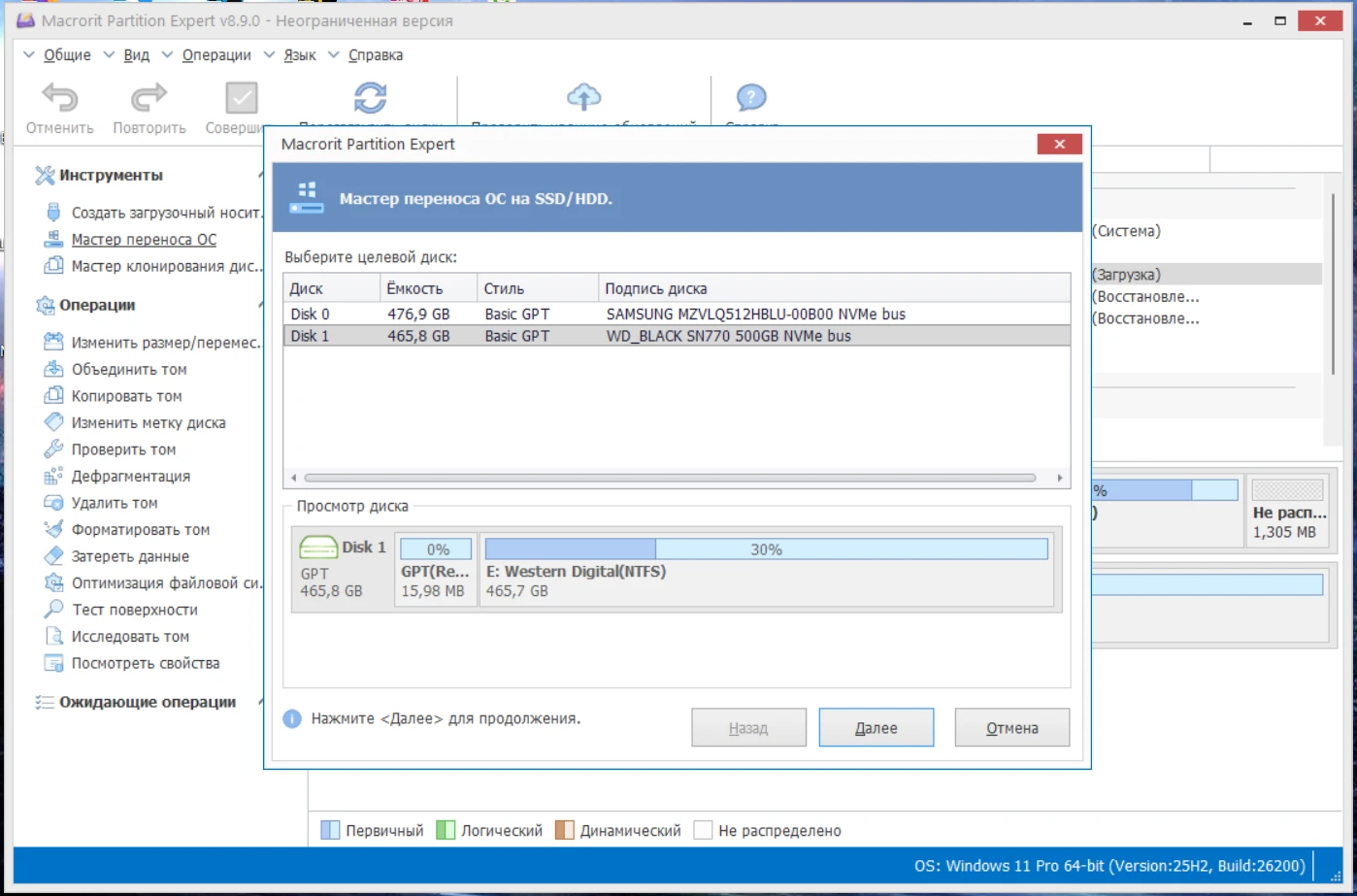Viewport: 1357px width, 896px height.
Task: Click the E: Western Digital 30% usage bar
Action: (x=765, y=549)
